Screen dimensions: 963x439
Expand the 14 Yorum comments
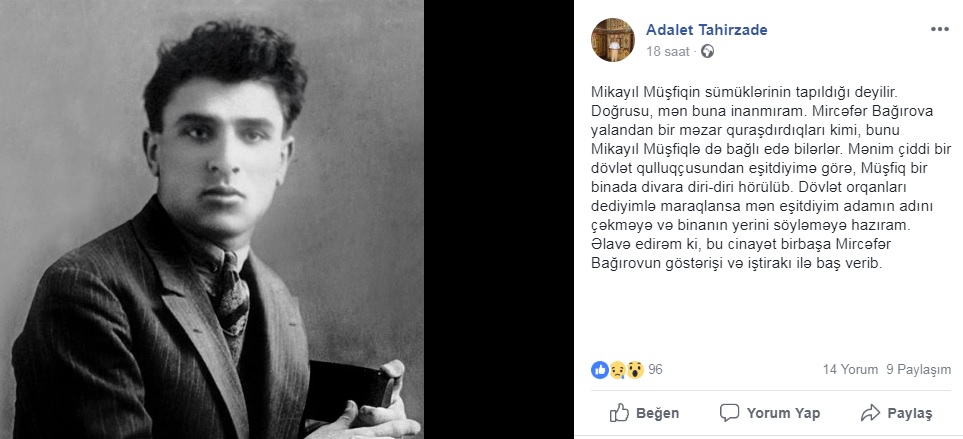850,370
